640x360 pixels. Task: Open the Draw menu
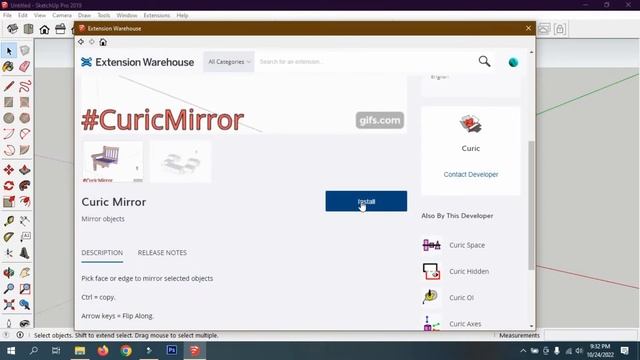click(84, 15)
